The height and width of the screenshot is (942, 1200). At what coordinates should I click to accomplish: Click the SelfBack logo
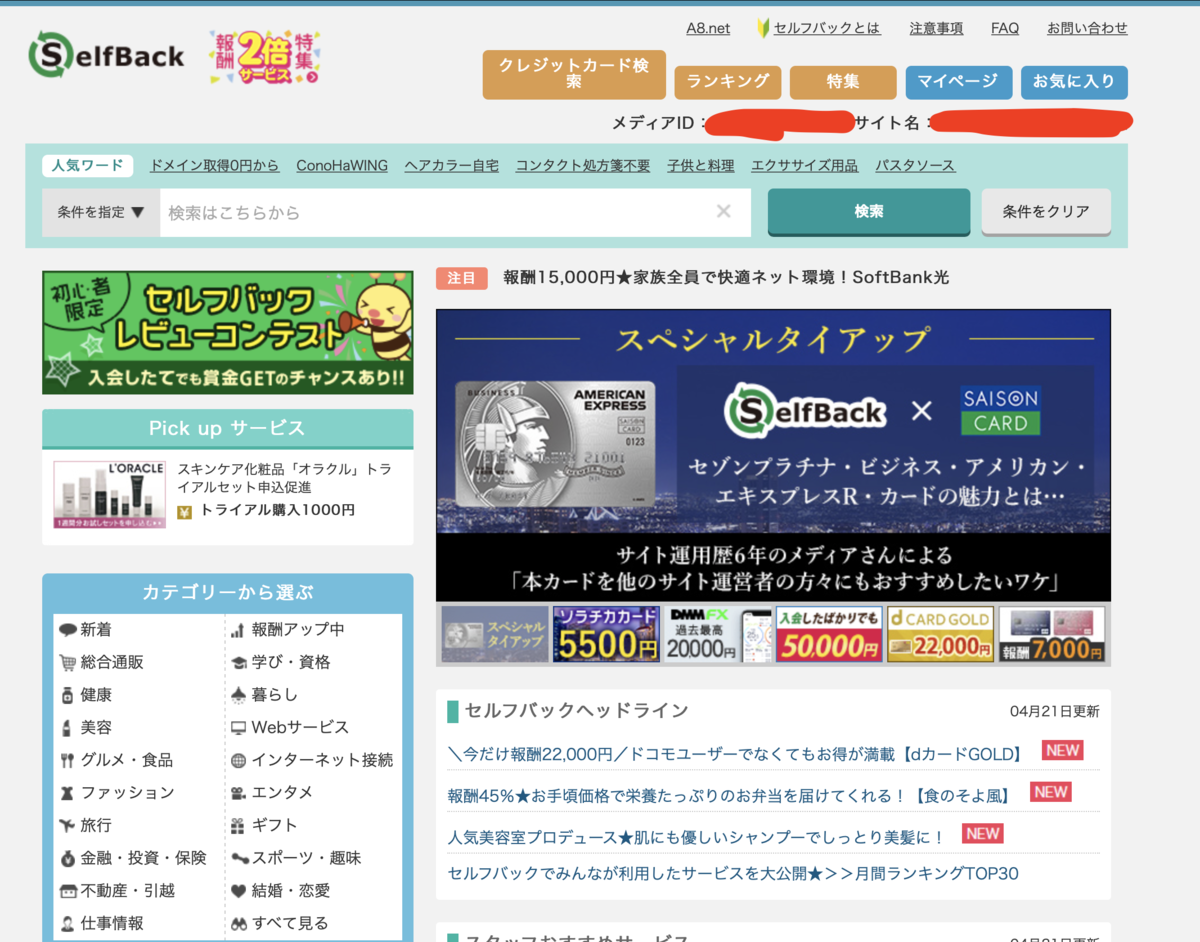click(107, 55)
